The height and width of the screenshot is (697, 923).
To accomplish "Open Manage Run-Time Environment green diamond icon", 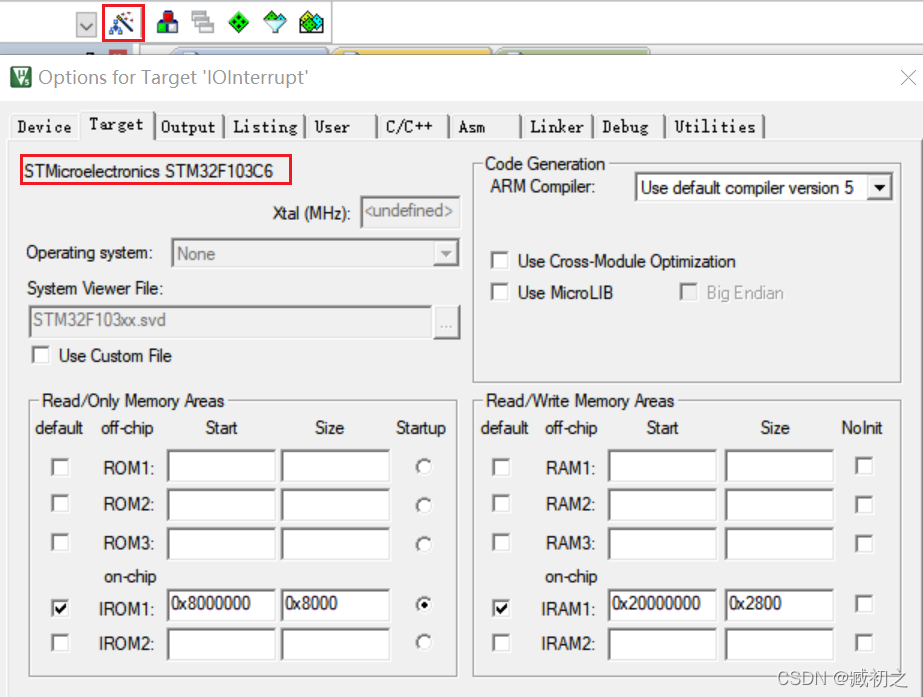I will tap(238, 23).
